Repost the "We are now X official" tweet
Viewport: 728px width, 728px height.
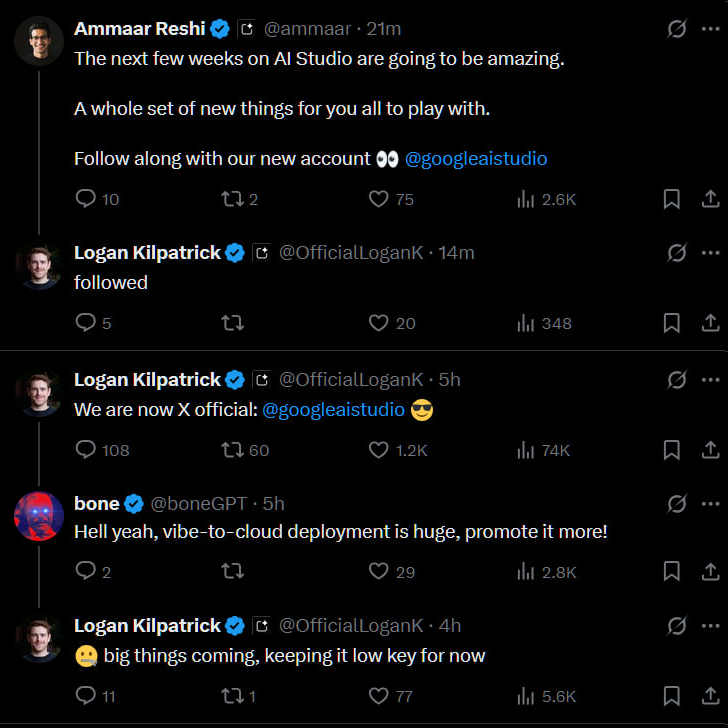click(x=231, y=450)
